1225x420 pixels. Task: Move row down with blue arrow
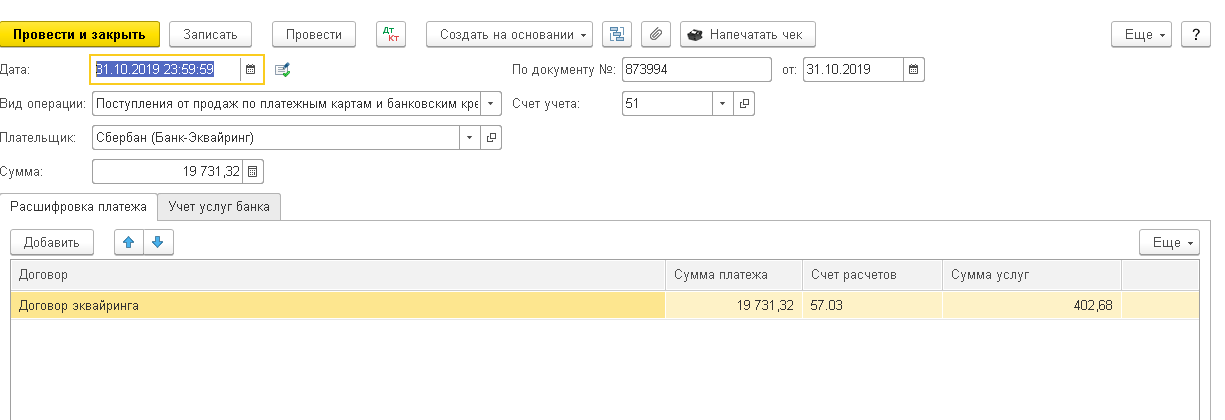[158, 242]
